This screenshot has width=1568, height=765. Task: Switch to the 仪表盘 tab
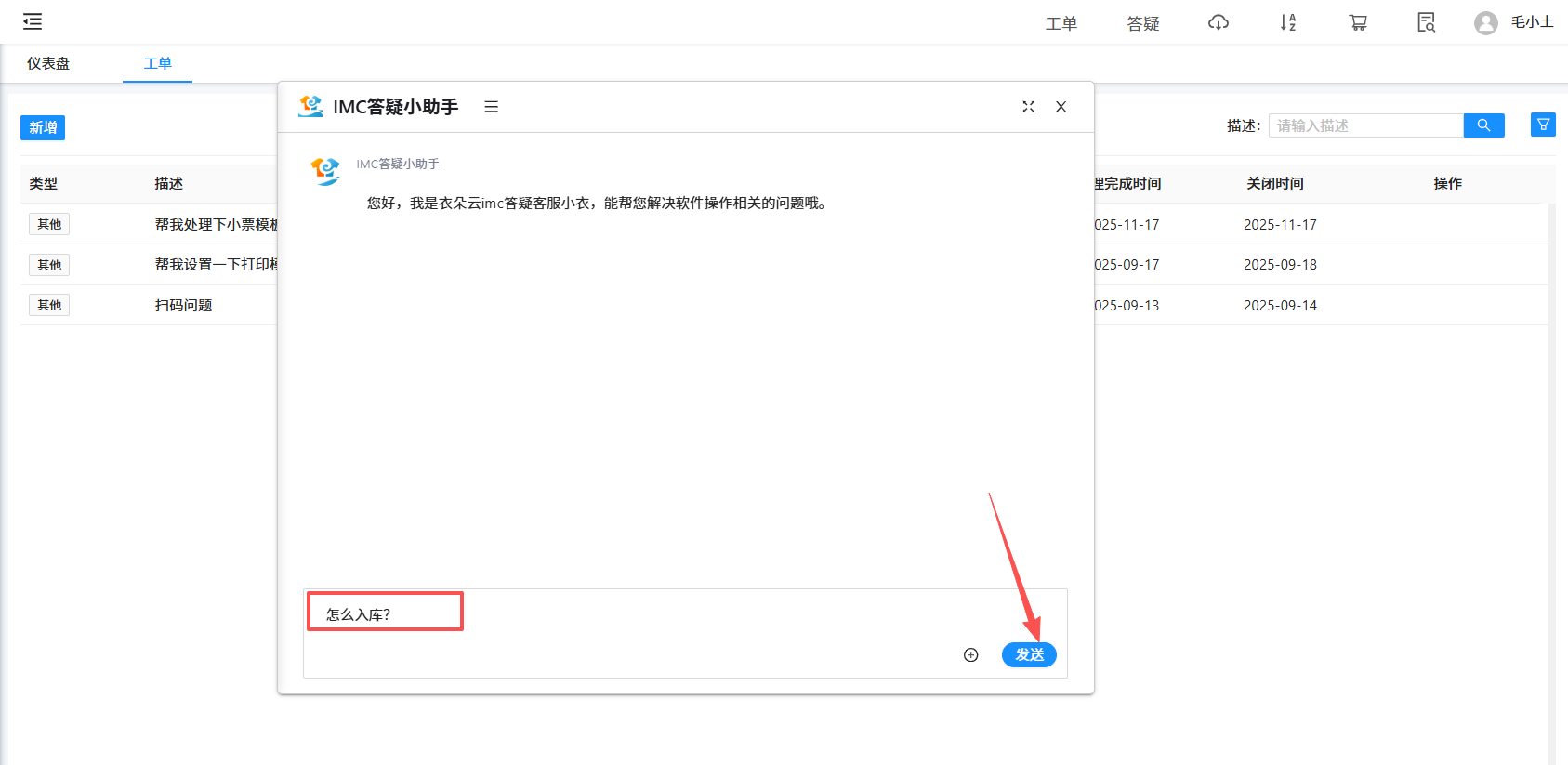click(48, 63)
